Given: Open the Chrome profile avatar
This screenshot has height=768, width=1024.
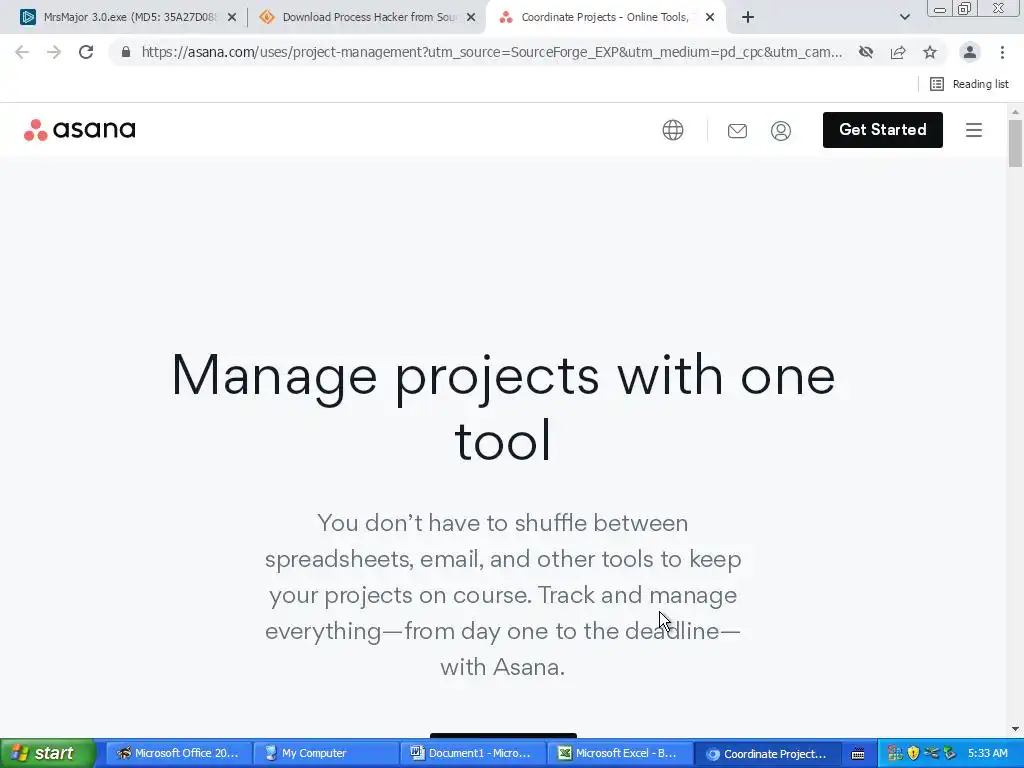Looking at the screenshot, I should 970,52.
